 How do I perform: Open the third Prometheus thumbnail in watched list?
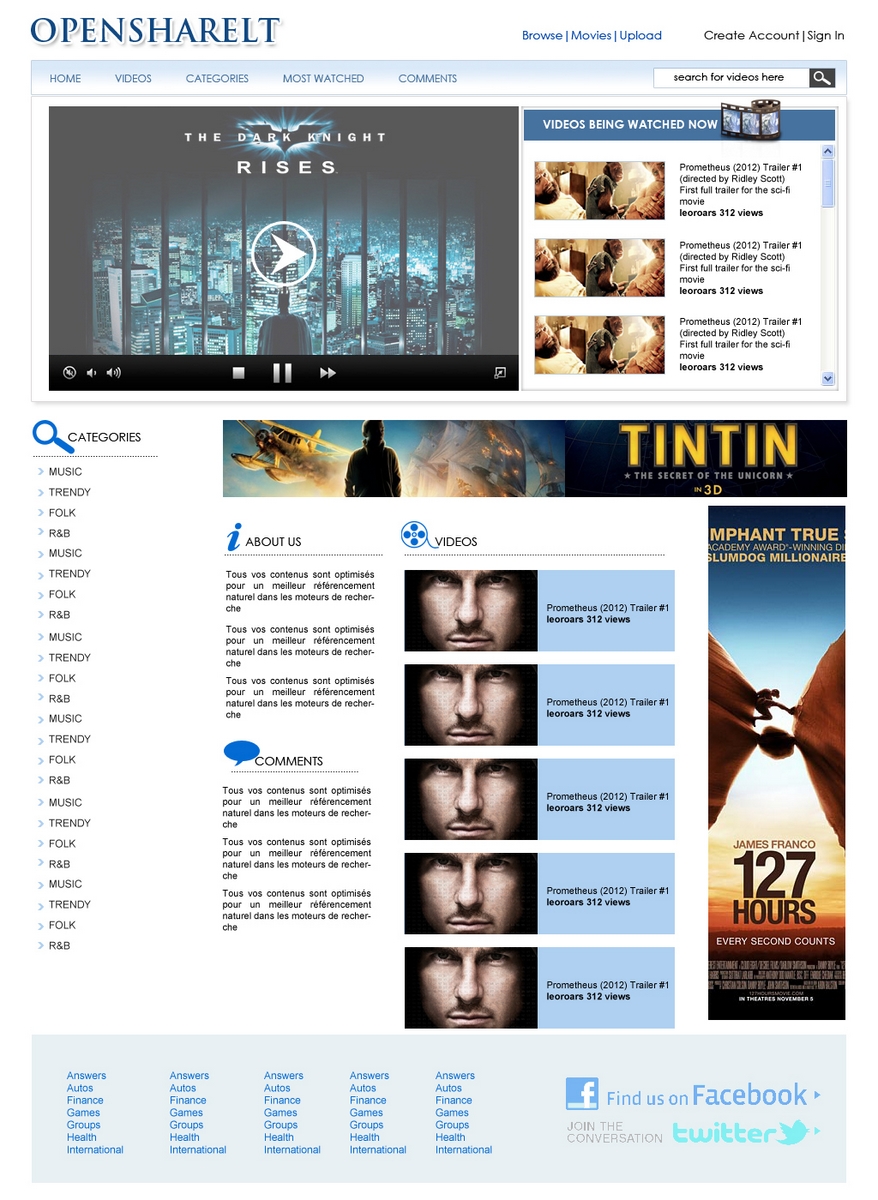pos(600,345)
